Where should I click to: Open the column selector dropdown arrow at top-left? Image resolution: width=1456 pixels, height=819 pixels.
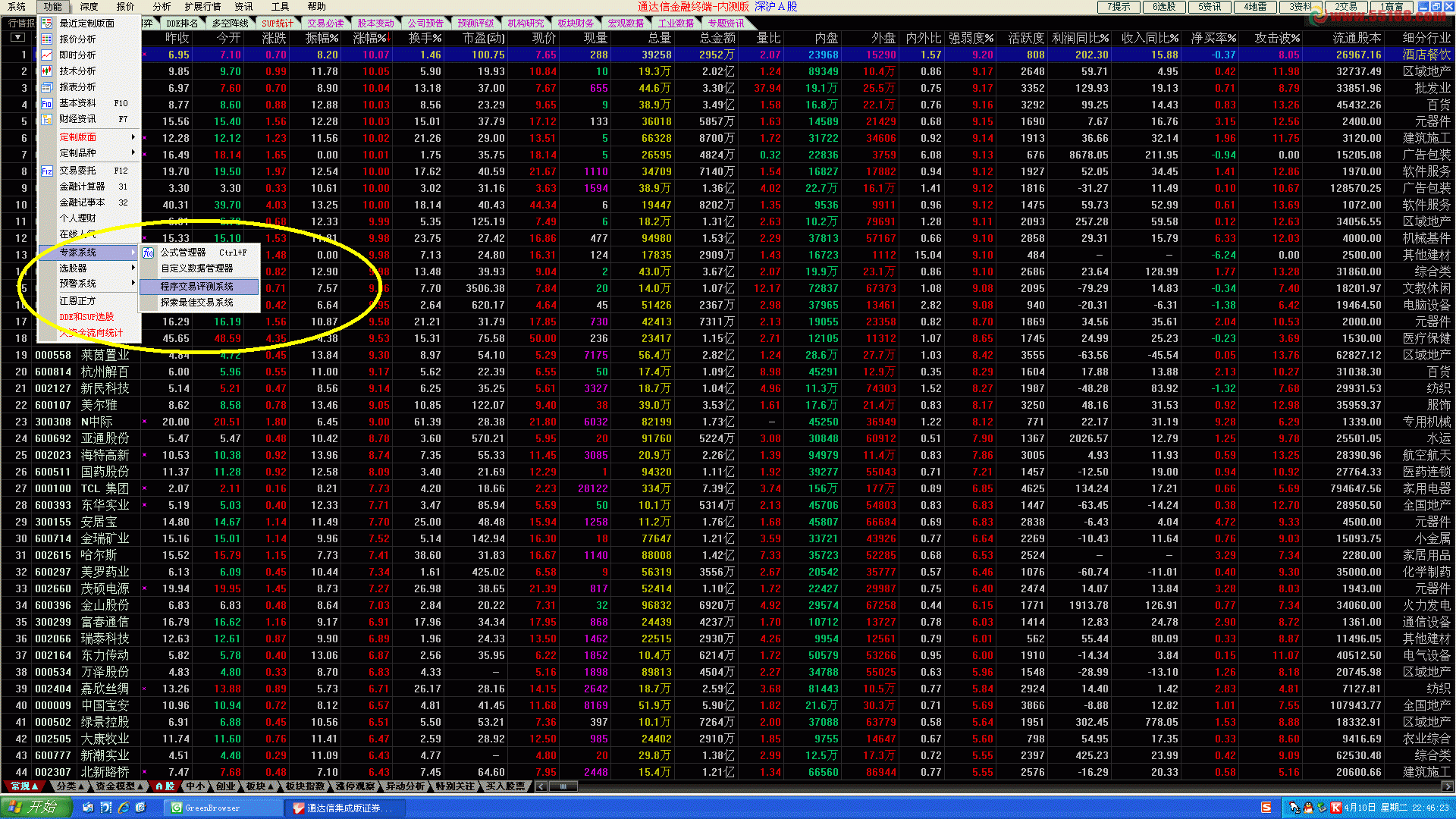coord(18,37)
